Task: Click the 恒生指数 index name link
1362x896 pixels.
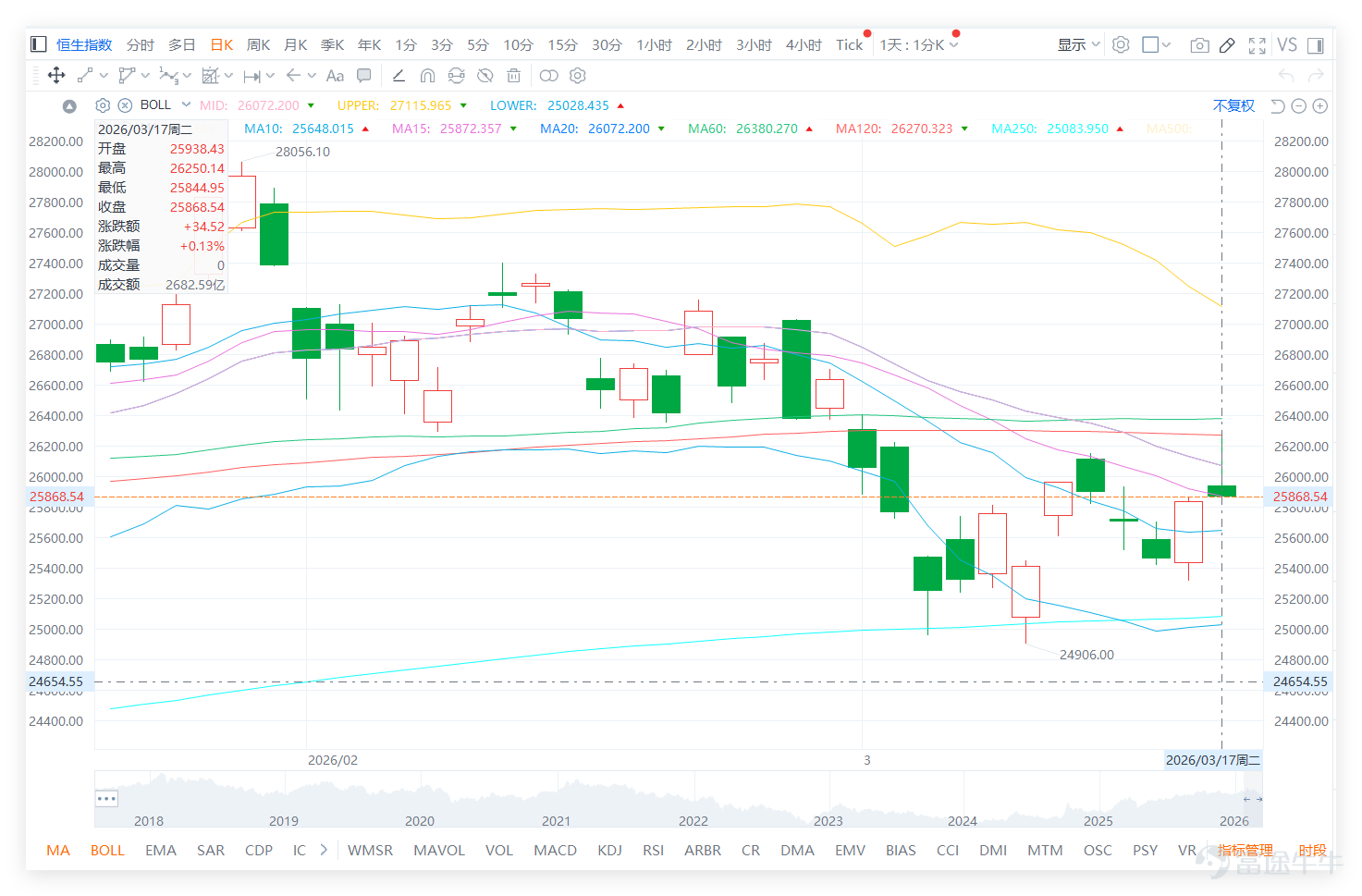Action: tap(84, 45)
